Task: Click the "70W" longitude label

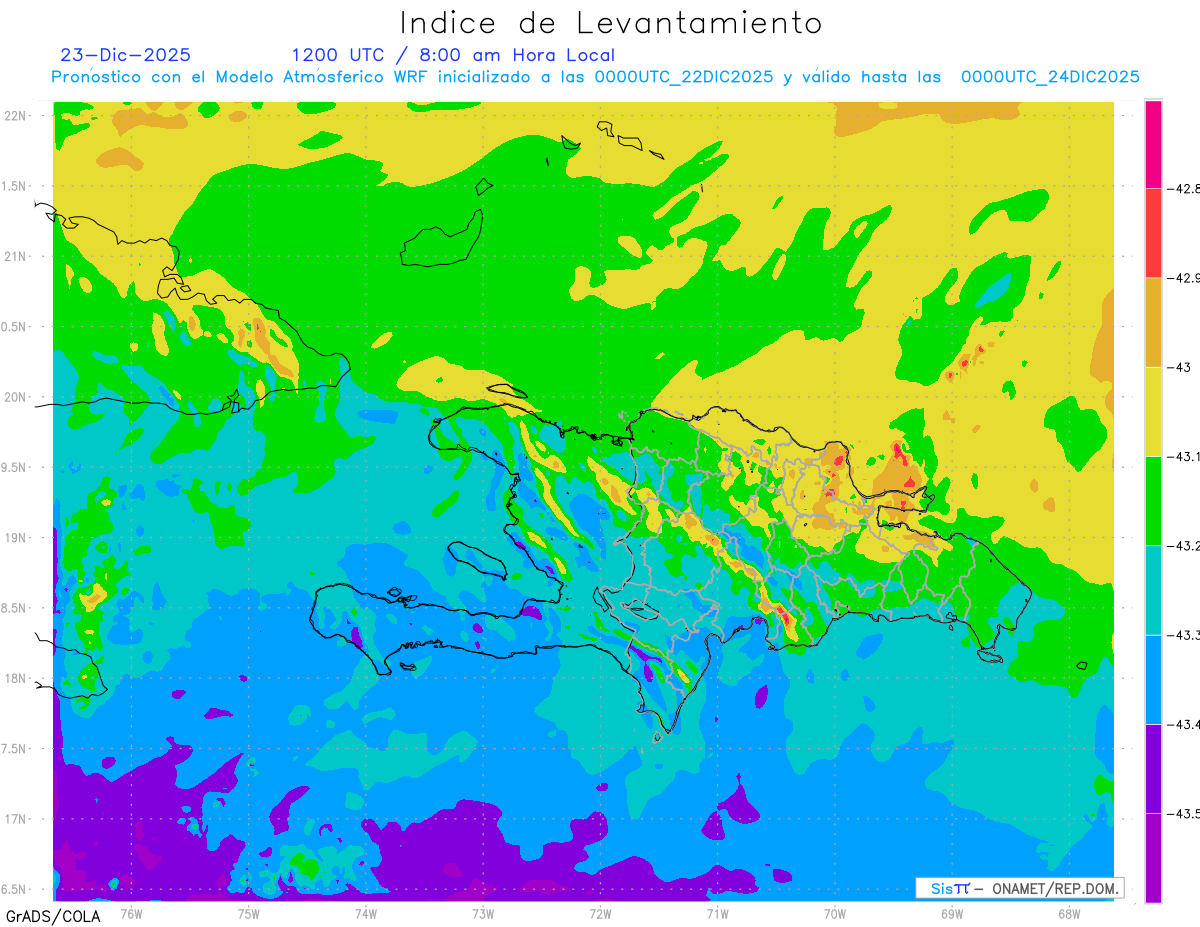Action: click(834, 913)
